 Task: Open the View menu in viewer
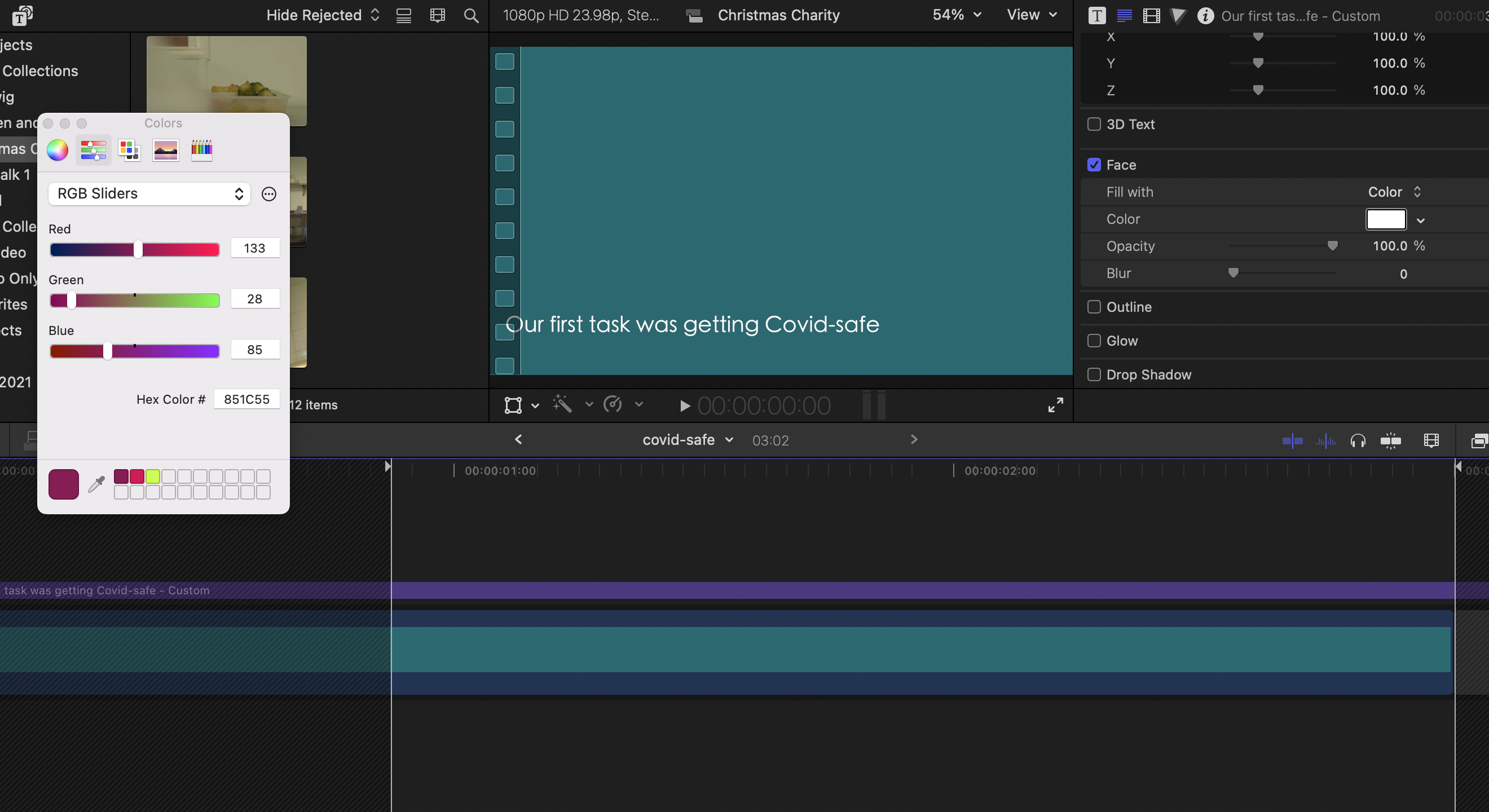(x=1031, y=15)
